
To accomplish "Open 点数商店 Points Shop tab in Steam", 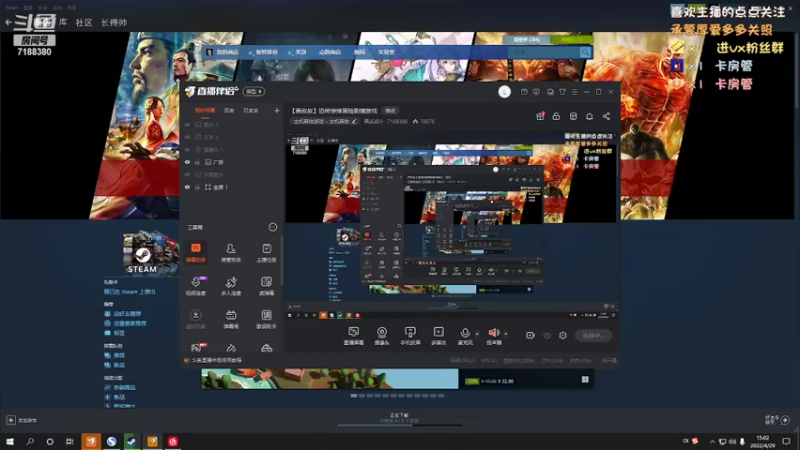I will tap(330, 52).
